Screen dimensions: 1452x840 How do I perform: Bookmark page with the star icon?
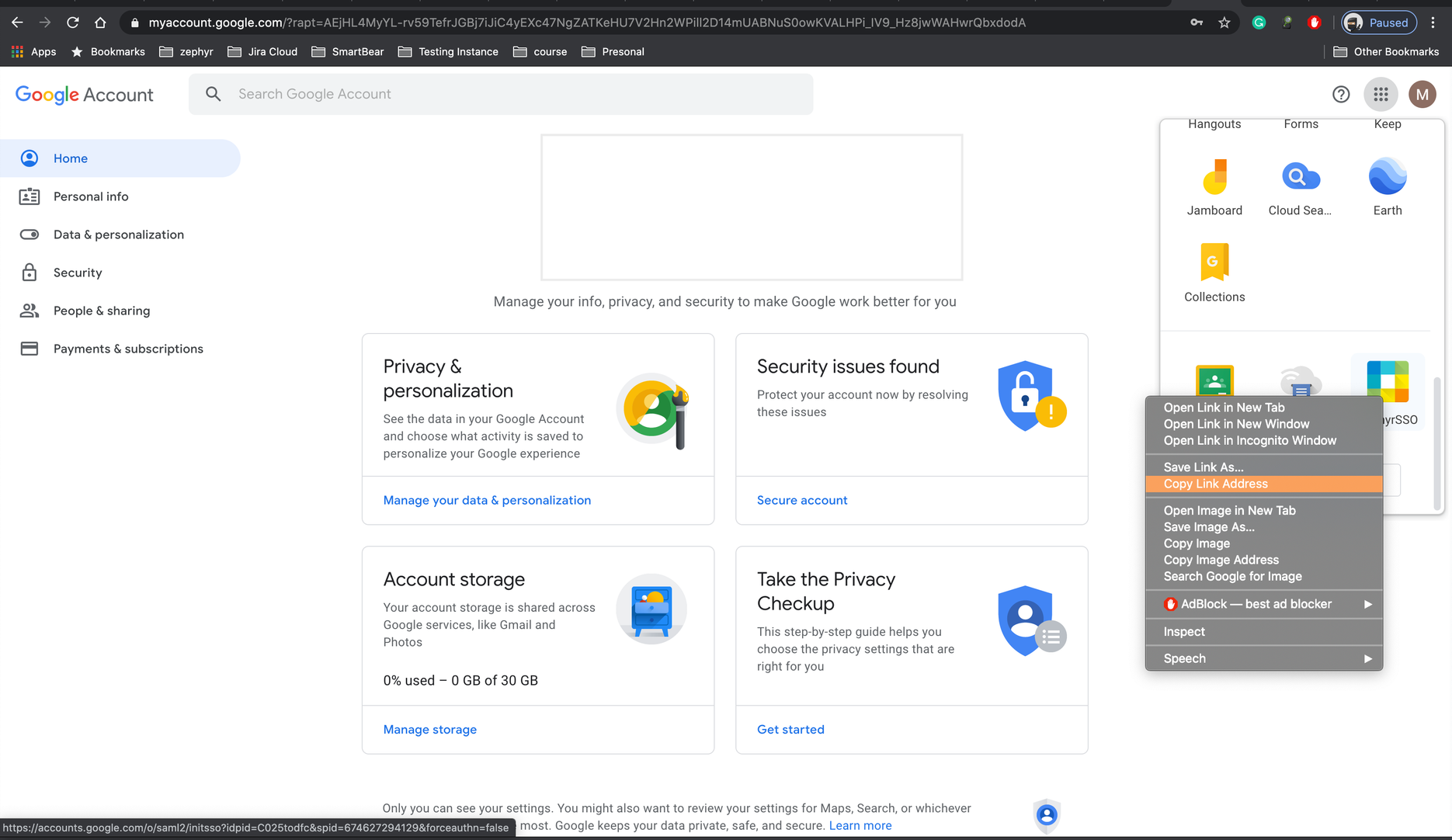point(1224,23)
